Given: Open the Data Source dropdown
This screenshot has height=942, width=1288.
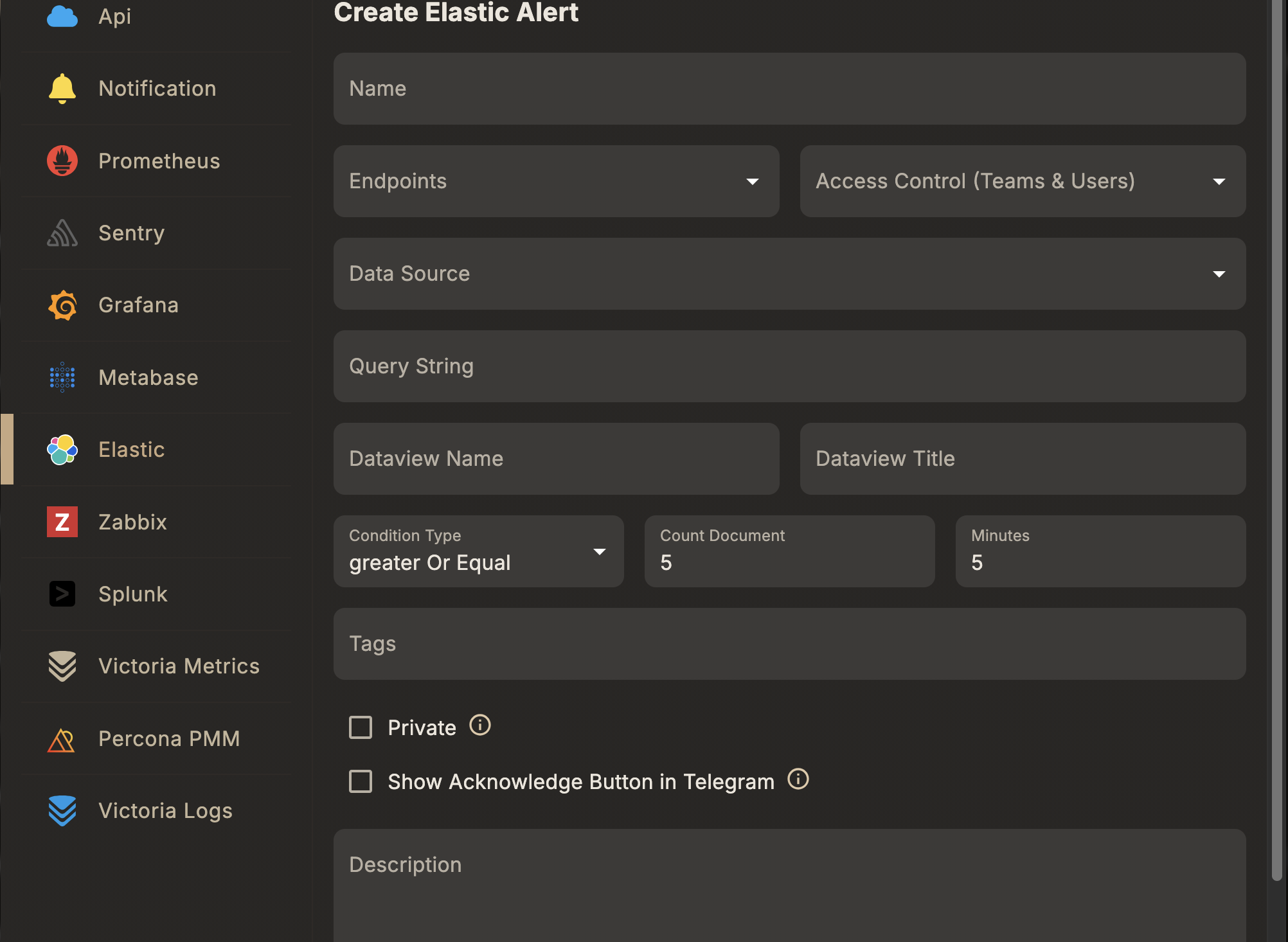Looking at the screenshot, I should pos(790,274).
